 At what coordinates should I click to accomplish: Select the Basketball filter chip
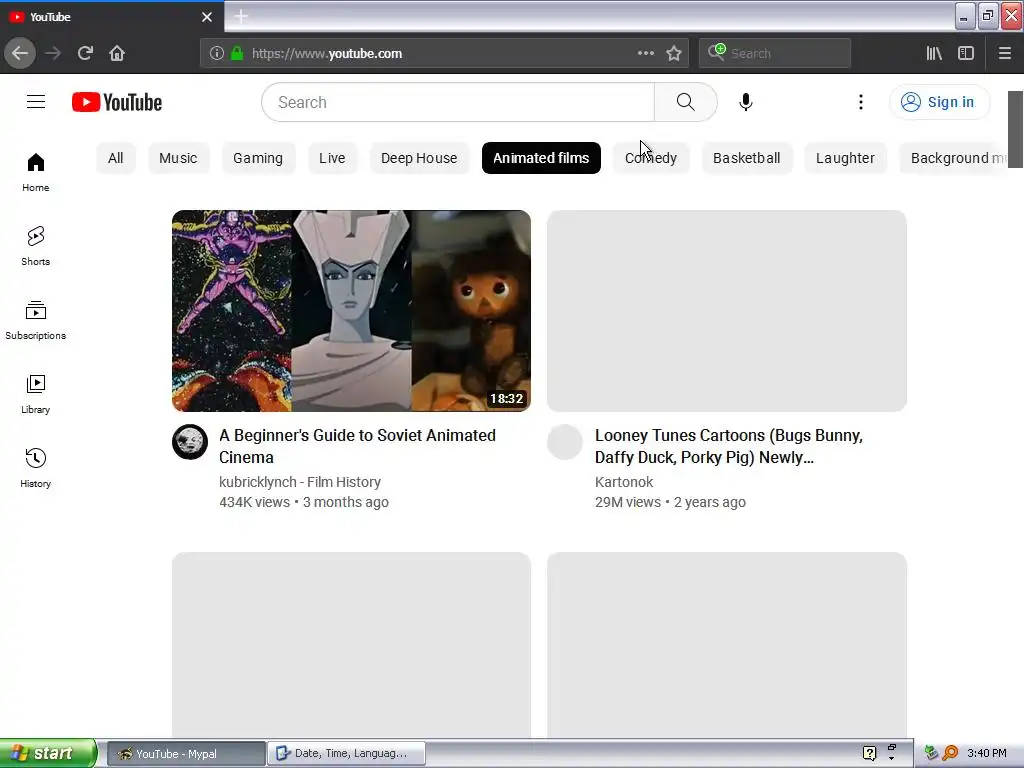tap(746, 158)
